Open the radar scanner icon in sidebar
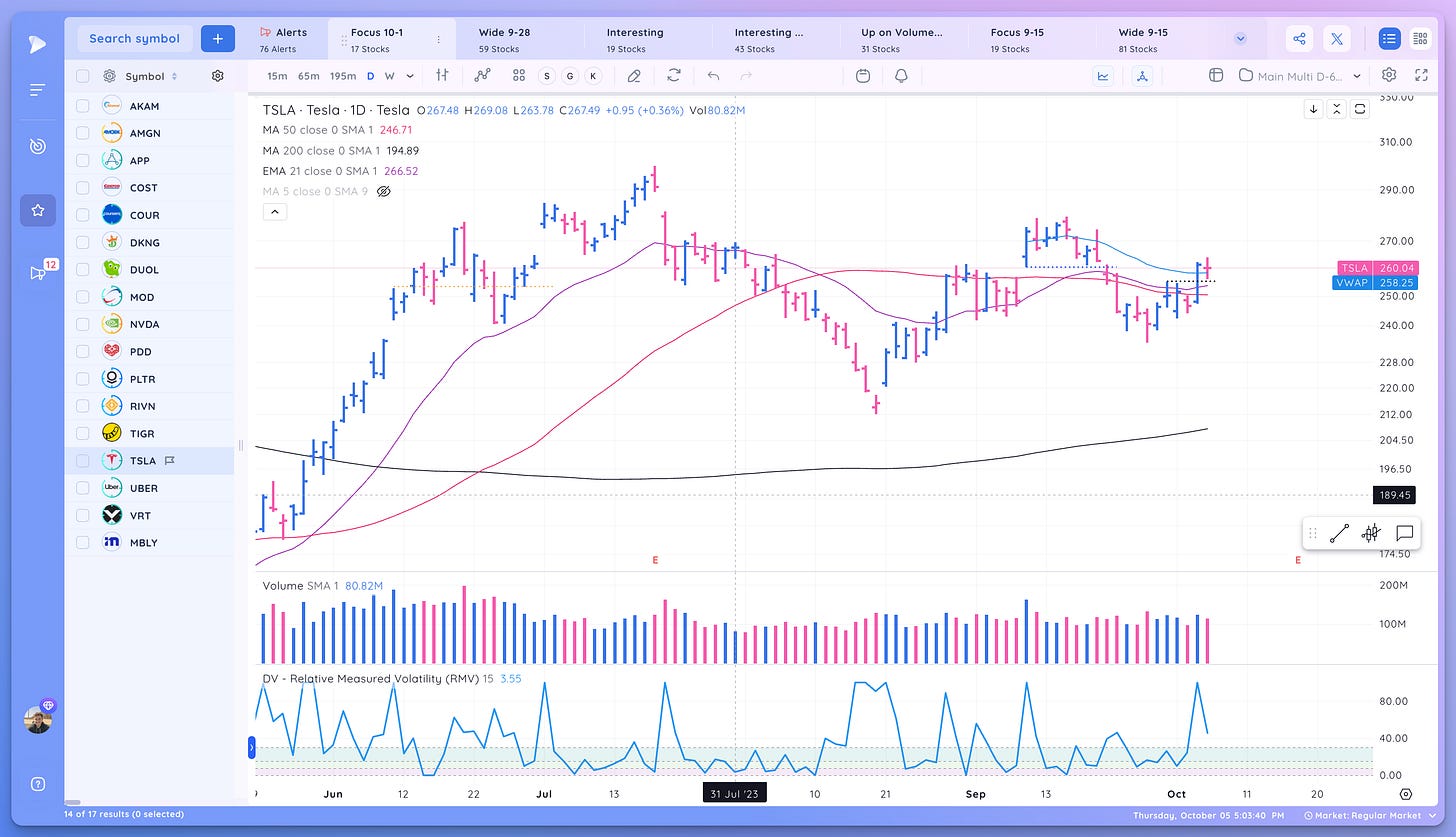The image size is (1456, 837). click(37, 146)
